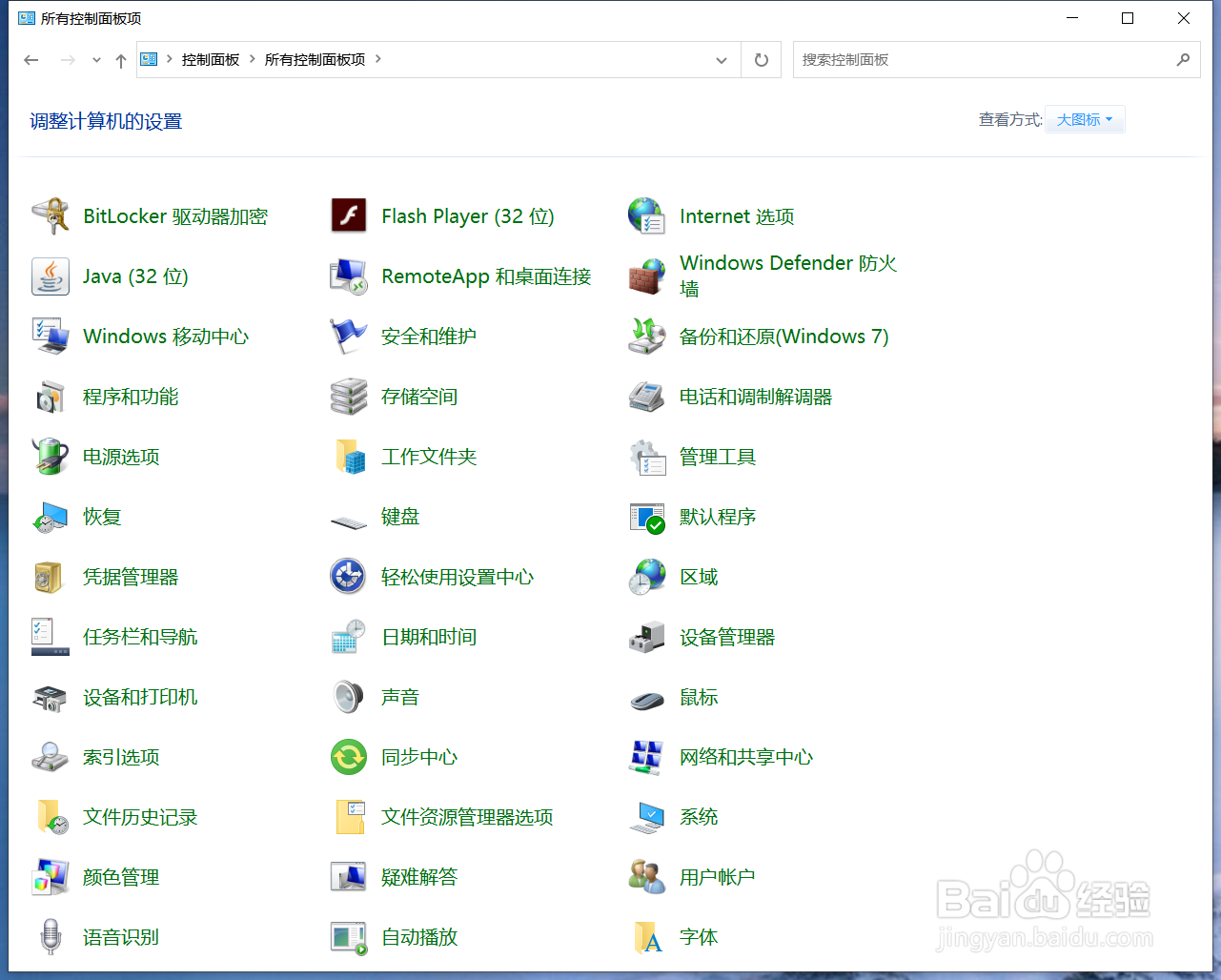Go to 控制面板 breadcrumb in address bar
1221x980 pixels.
(x=211, y=59)
